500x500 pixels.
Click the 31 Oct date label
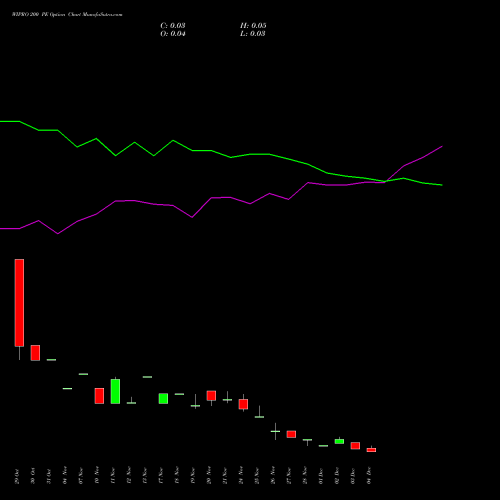49,476
